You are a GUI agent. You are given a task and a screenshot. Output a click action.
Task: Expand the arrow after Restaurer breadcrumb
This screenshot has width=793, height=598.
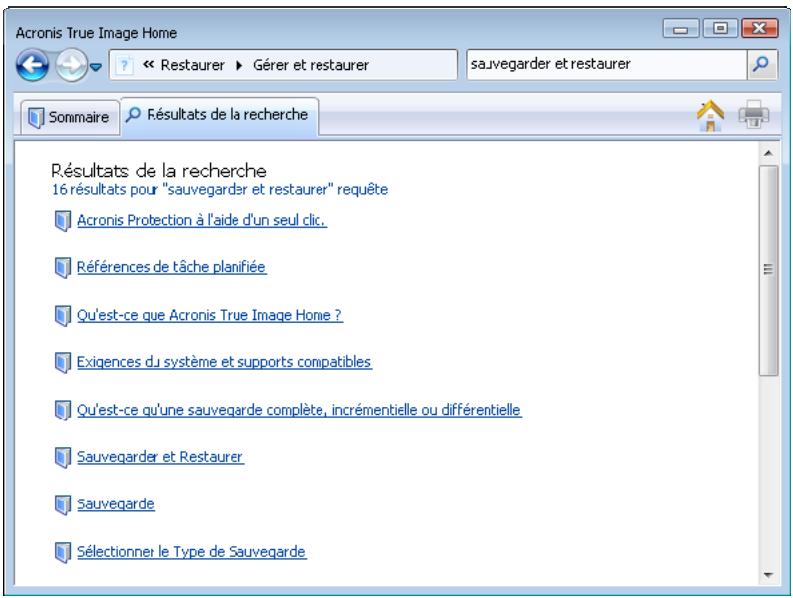click(239, 65)
